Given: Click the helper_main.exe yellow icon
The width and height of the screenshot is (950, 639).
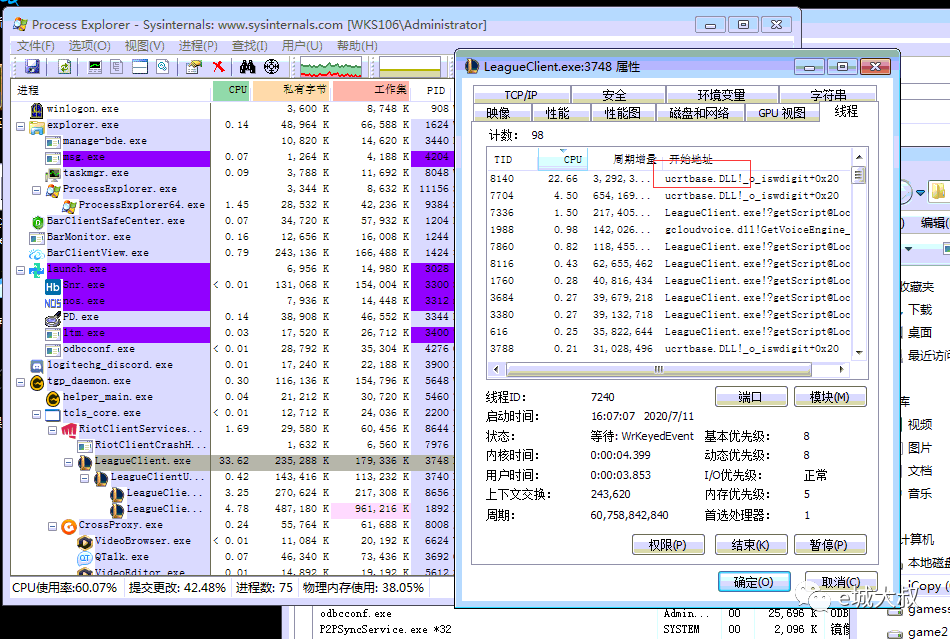Looking at the screenshot, I should coord(53,397).
